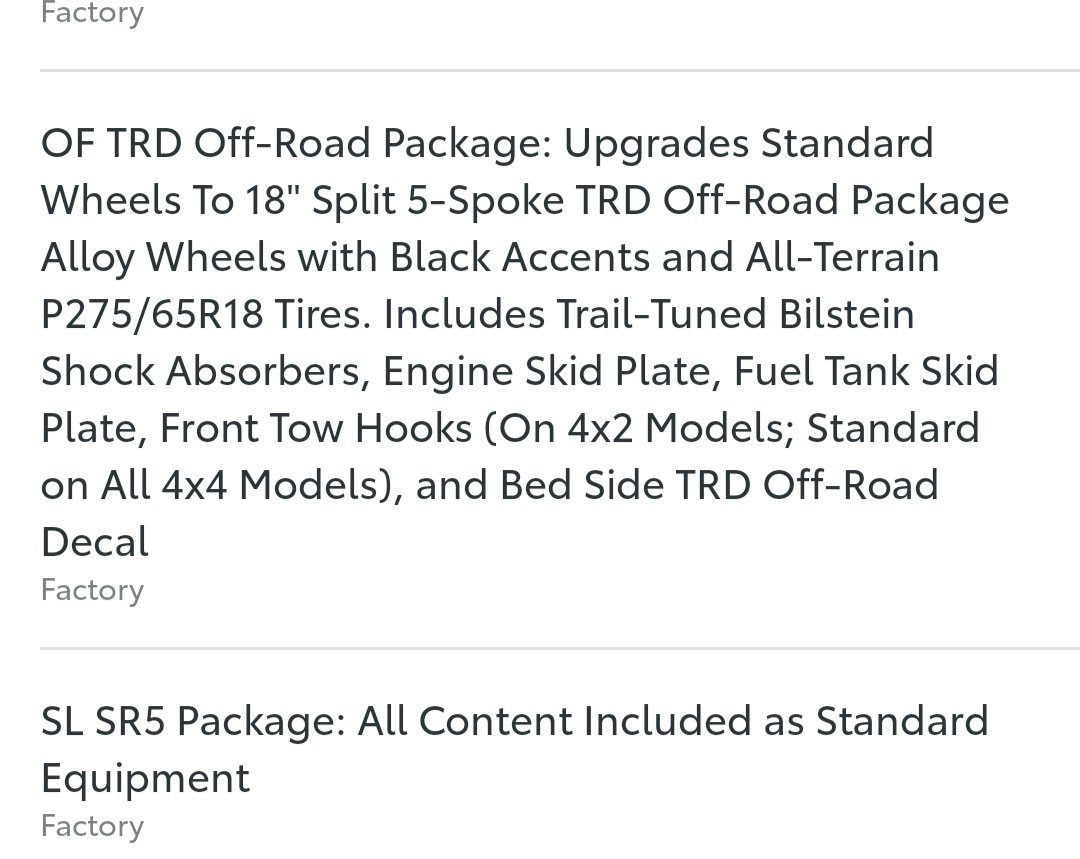Image resolution: width=1080 pixels, height=859 pixels.
Task: Click the Factory label below SR5 Package
Action: click(x=92, y=826)
